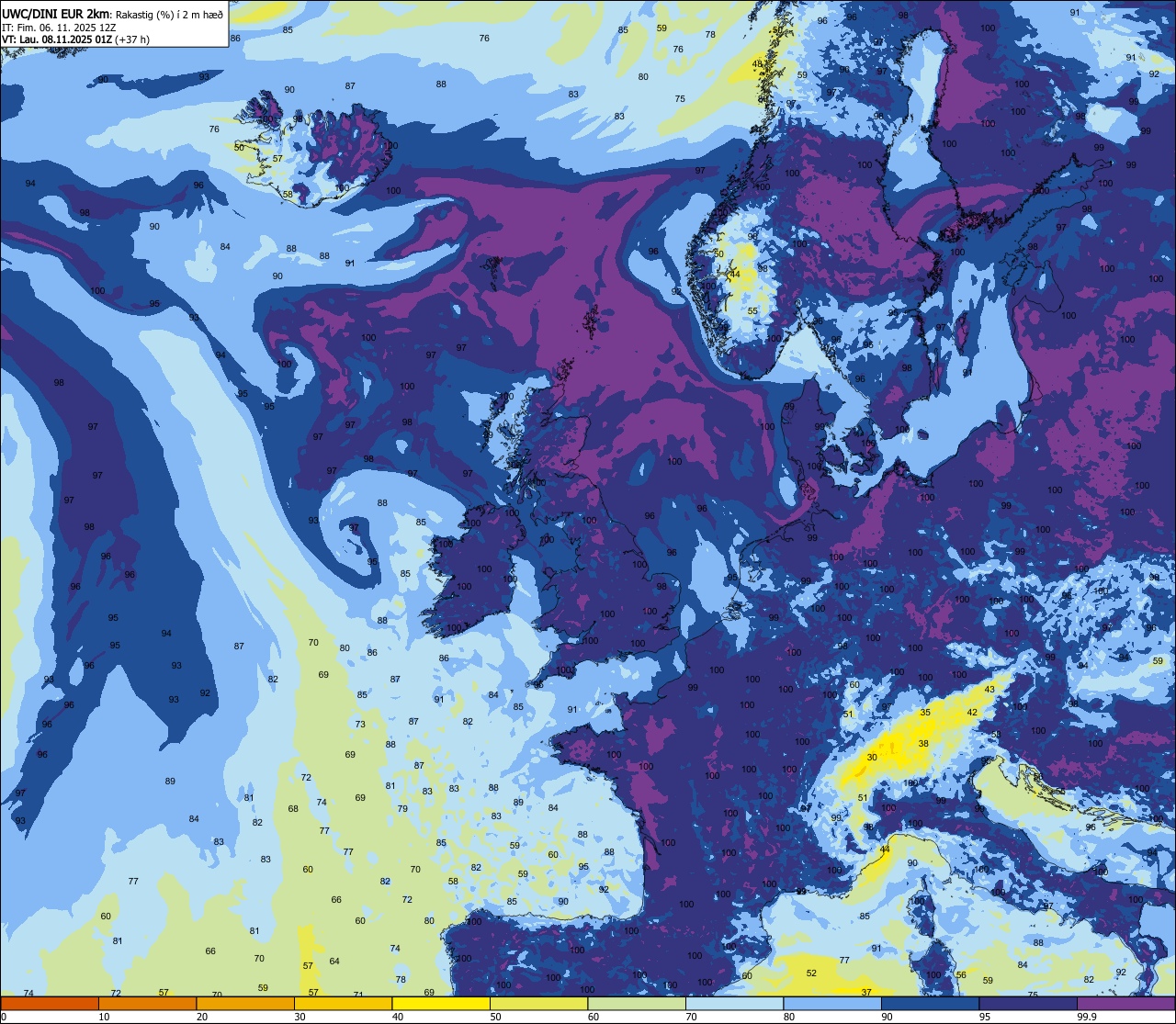Click the humidity value 48 on the map
1176x1024 pixels.
(758, 63)
